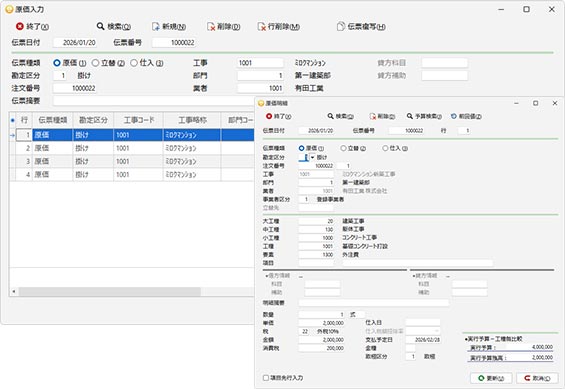The height and width of the screenshot is (389, 565).
Task: Click 削除 in 原価明細 toolbar
Action: pyautogui.click(x=382, y=116)
